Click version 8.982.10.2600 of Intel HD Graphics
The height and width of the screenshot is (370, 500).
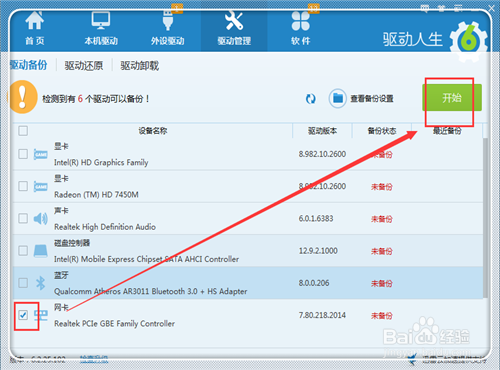322,154
